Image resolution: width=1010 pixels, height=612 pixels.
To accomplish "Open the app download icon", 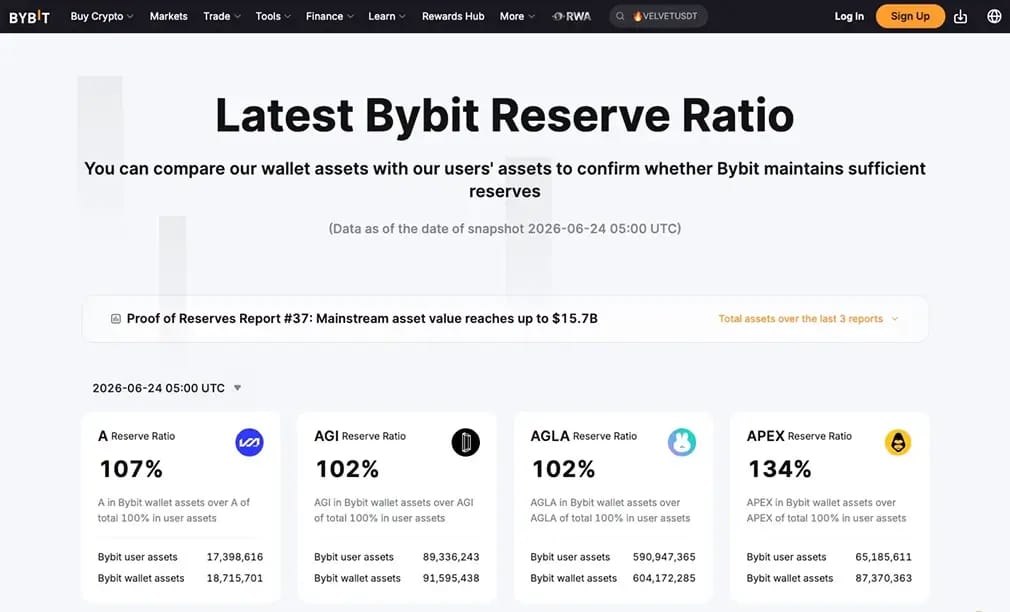I will point(960,17).
